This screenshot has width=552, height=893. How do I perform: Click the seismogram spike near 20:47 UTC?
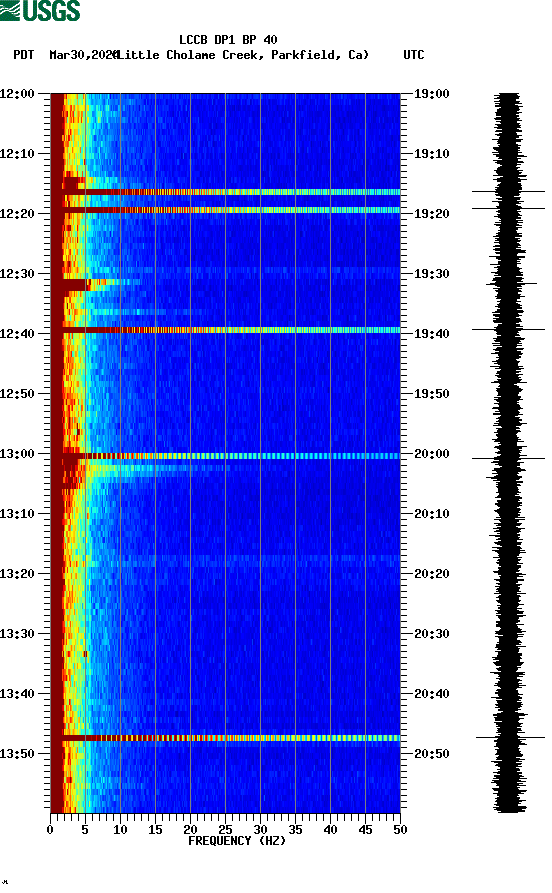(510, 738)
